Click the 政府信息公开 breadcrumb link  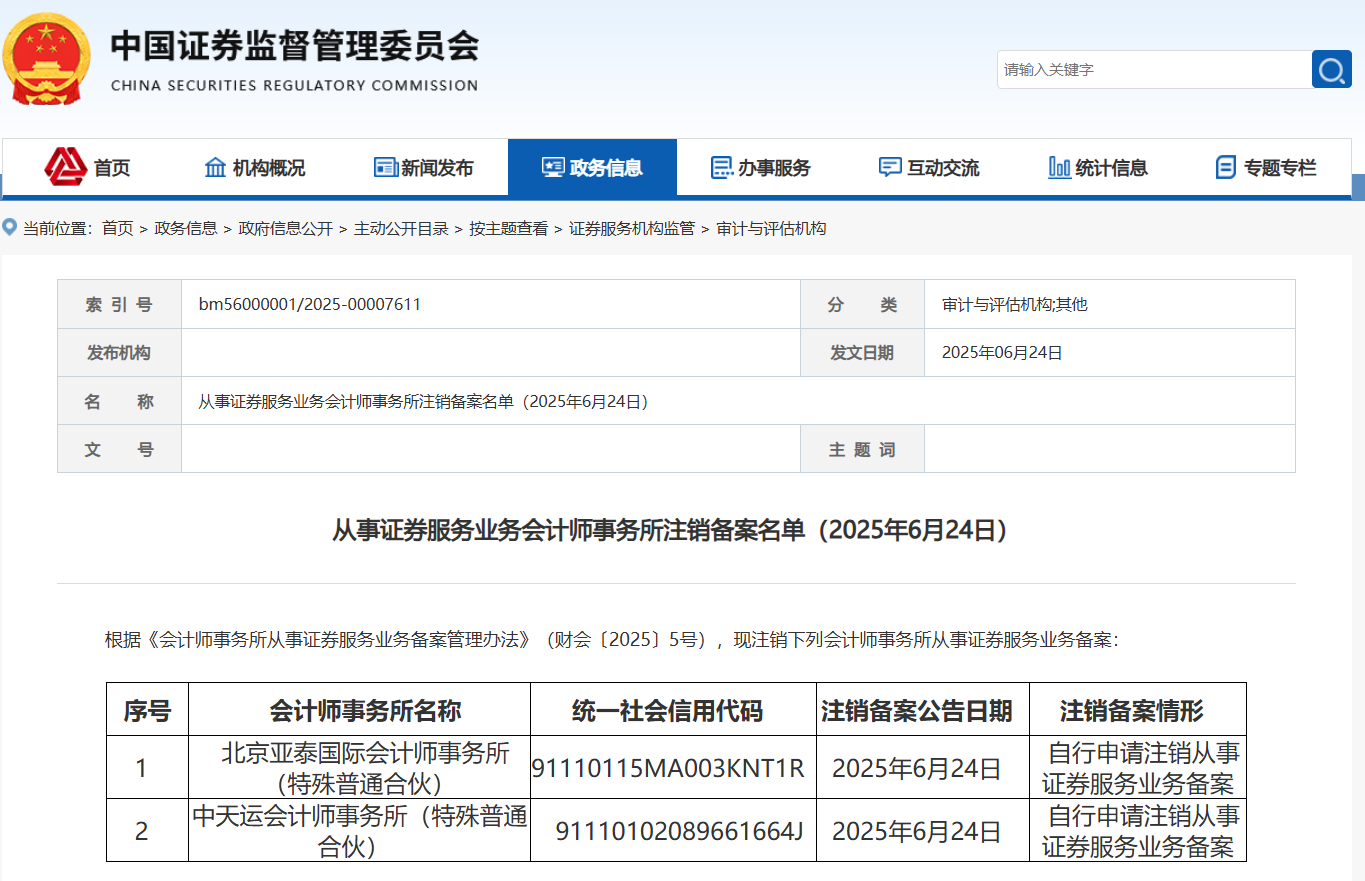coord(285,228)
